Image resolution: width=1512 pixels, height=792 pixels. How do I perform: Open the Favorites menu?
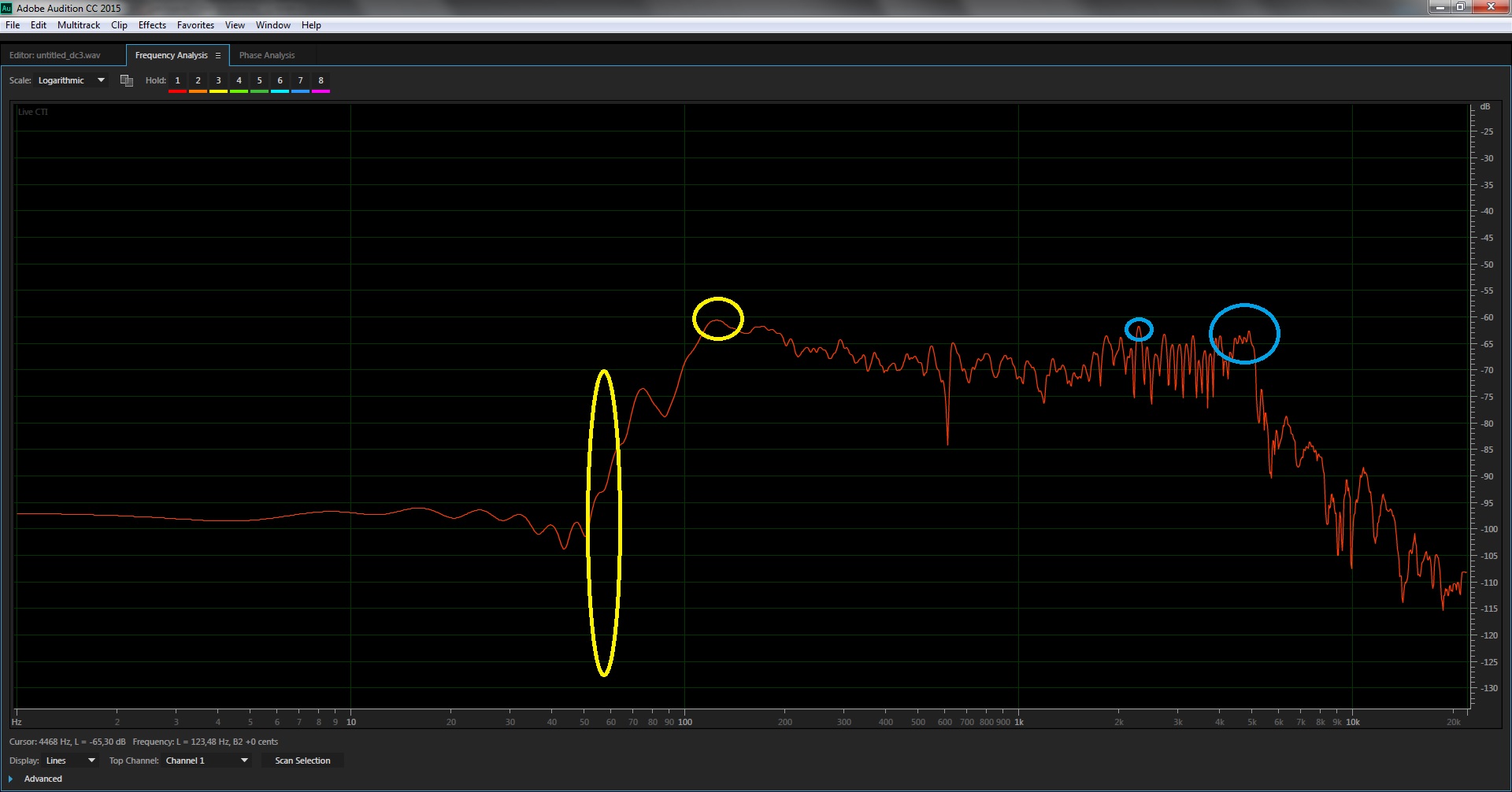click(x=195, y=25)
